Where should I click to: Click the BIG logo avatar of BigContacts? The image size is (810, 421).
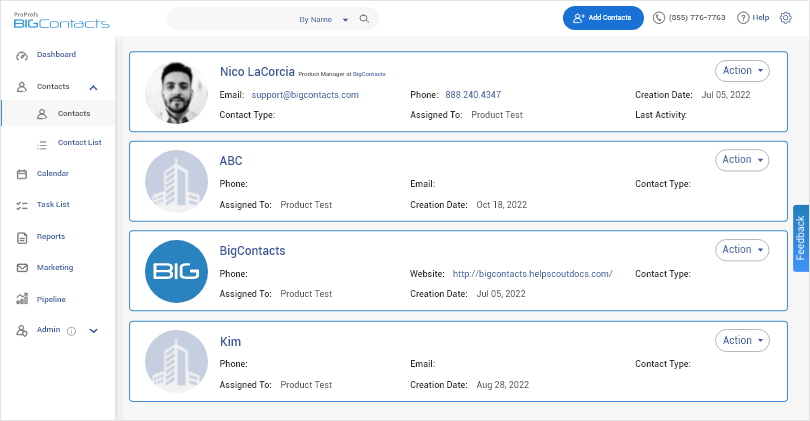click(x=176, y=271)
